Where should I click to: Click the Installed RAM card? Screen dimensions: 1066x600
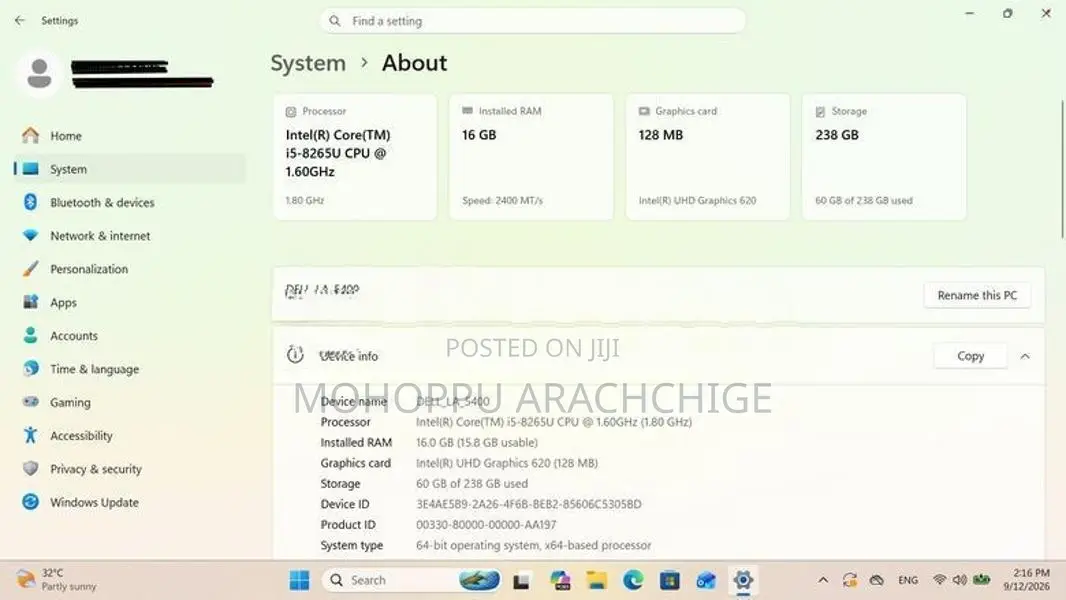click(531, 157)
